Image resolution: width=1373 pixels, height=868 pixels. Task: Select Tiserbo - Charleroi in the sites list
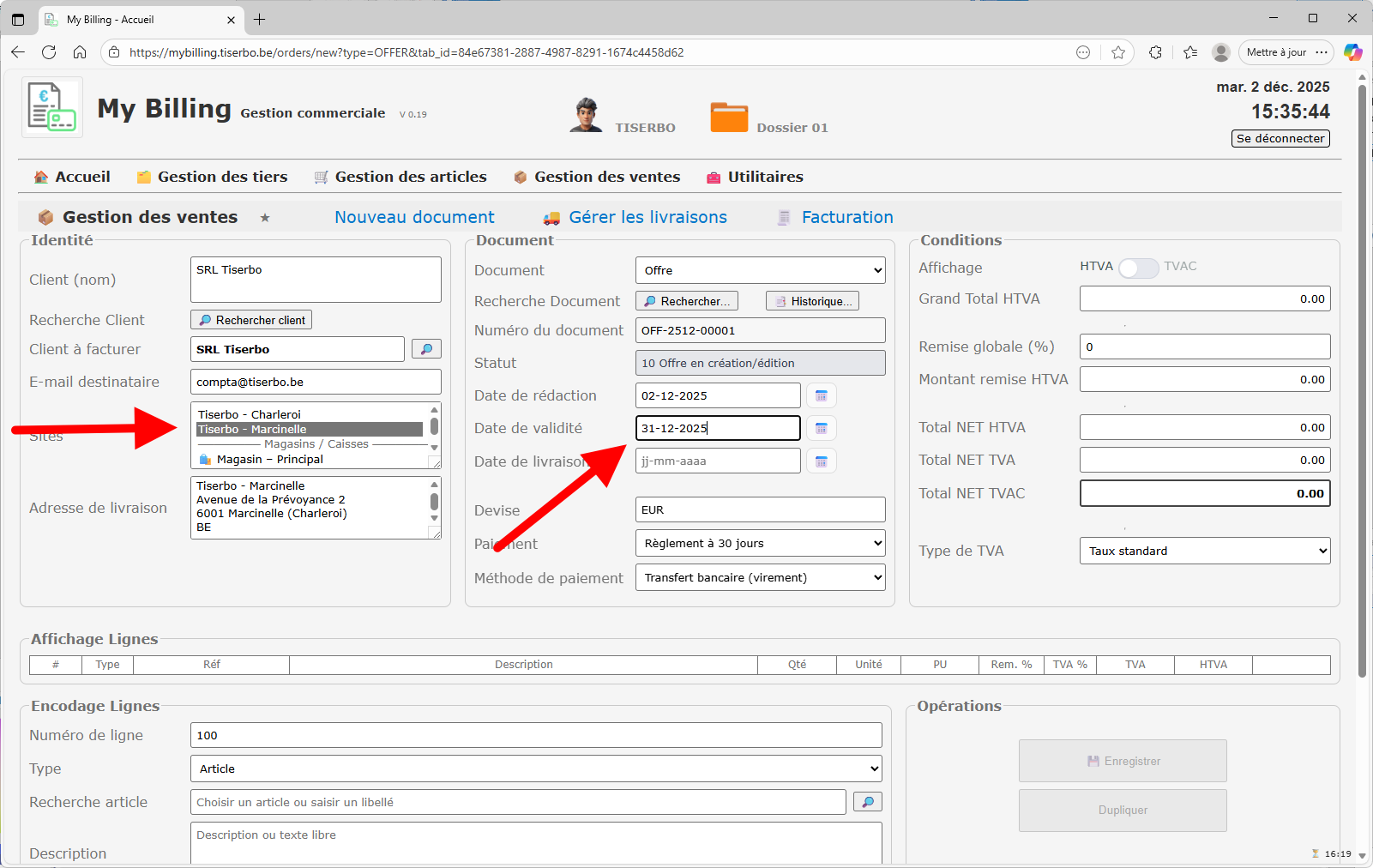(x=250, y=414)
